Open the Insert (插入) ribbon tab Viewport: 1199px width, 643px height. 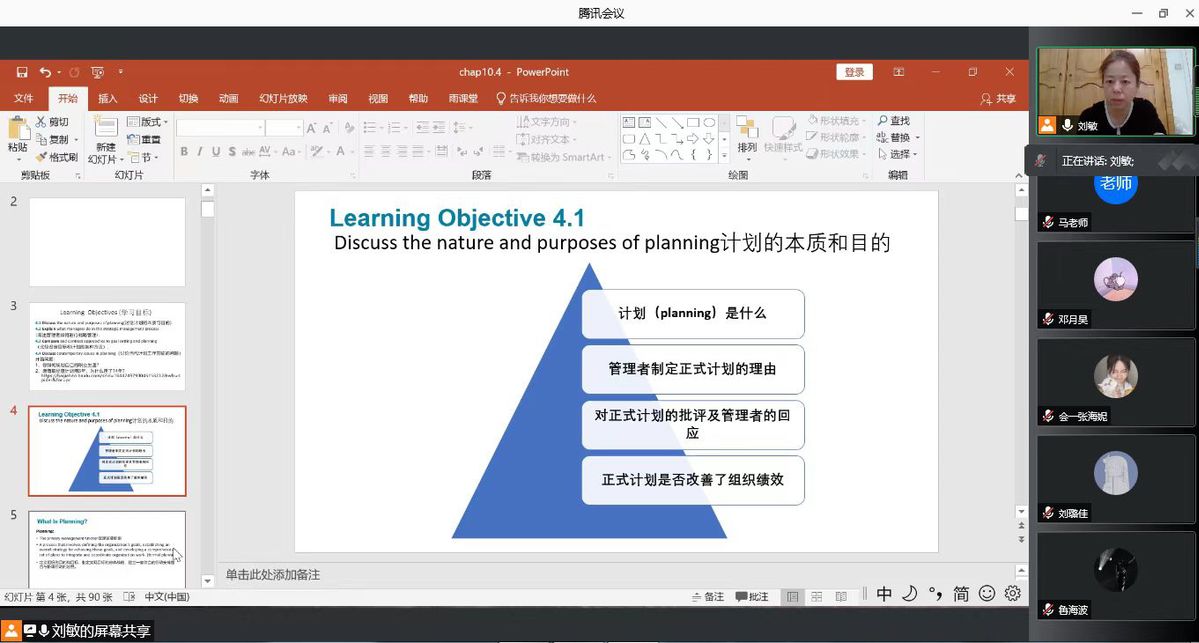pos(107,99)
